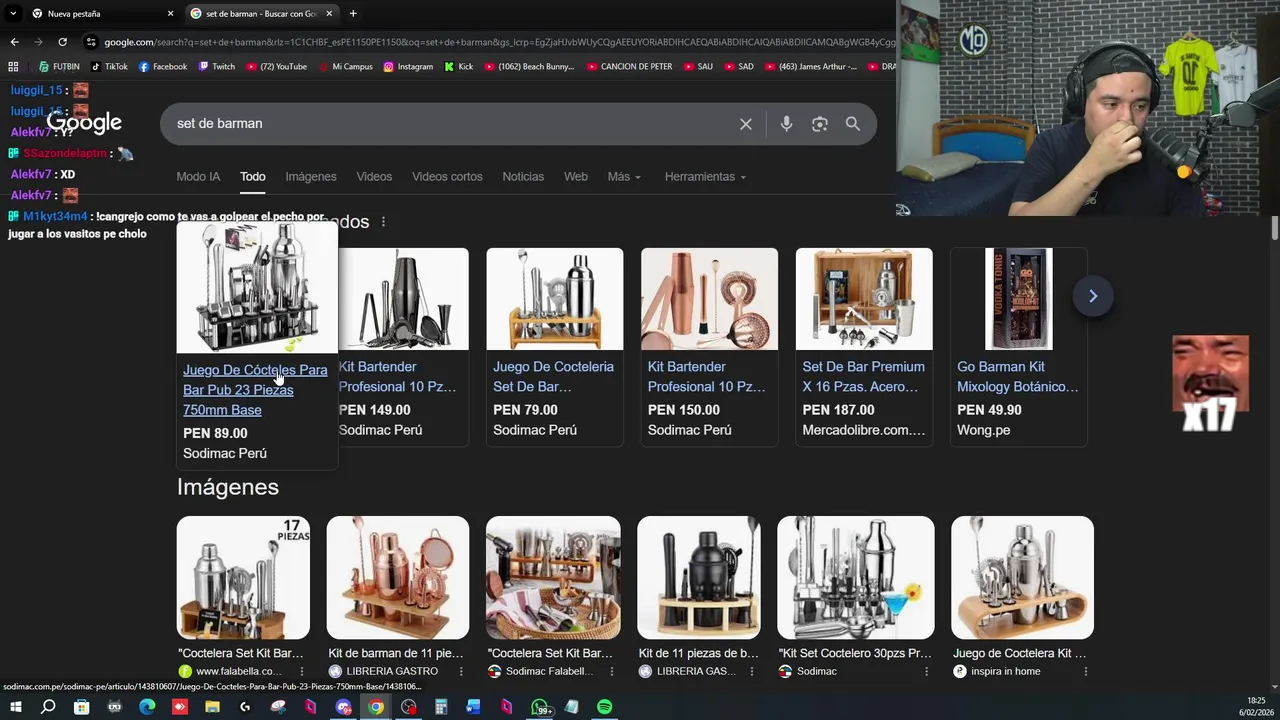1280x720 pixels.
Task: Switch to the Imágenes tab
Action: 311,177
